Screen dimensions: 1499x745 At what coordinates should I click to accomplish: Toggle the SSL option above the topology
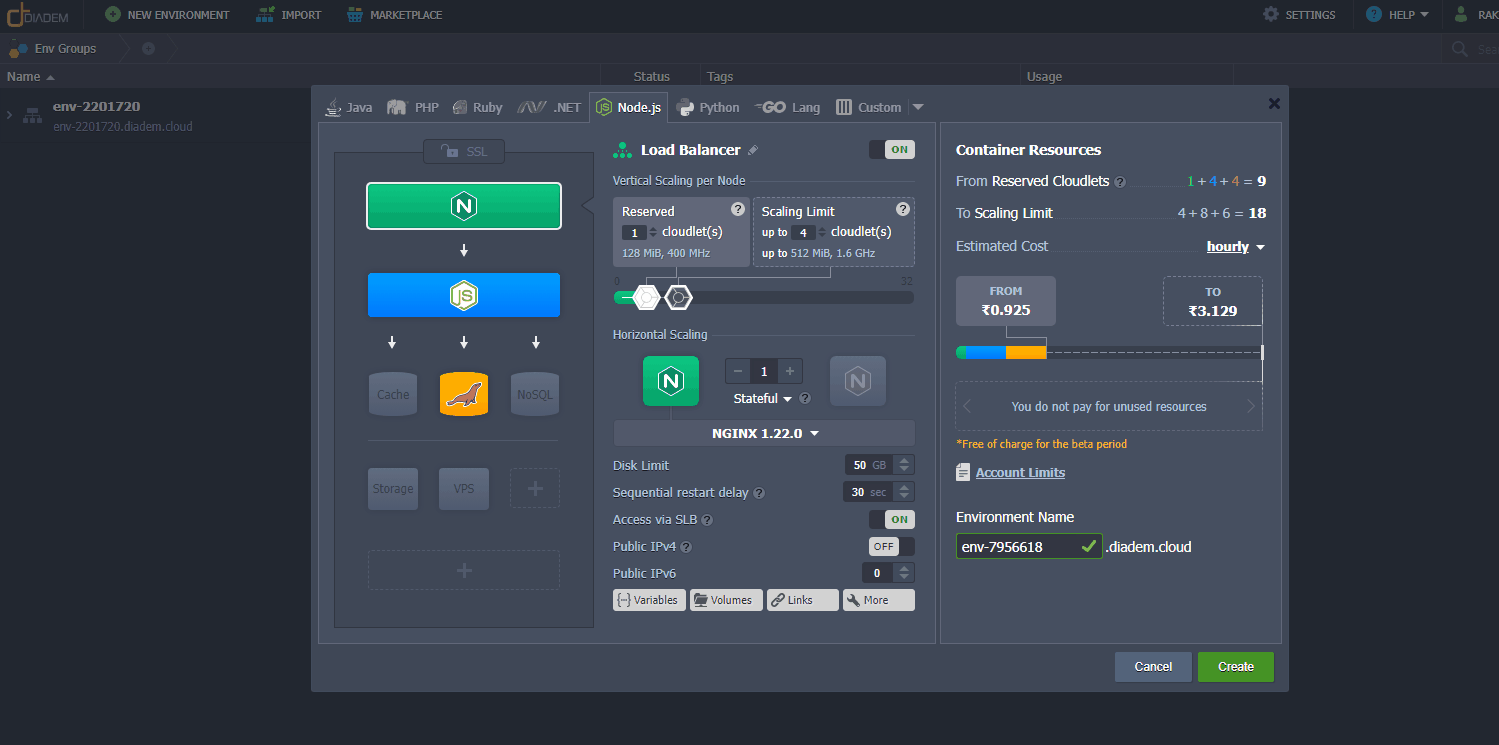(464, 151)
